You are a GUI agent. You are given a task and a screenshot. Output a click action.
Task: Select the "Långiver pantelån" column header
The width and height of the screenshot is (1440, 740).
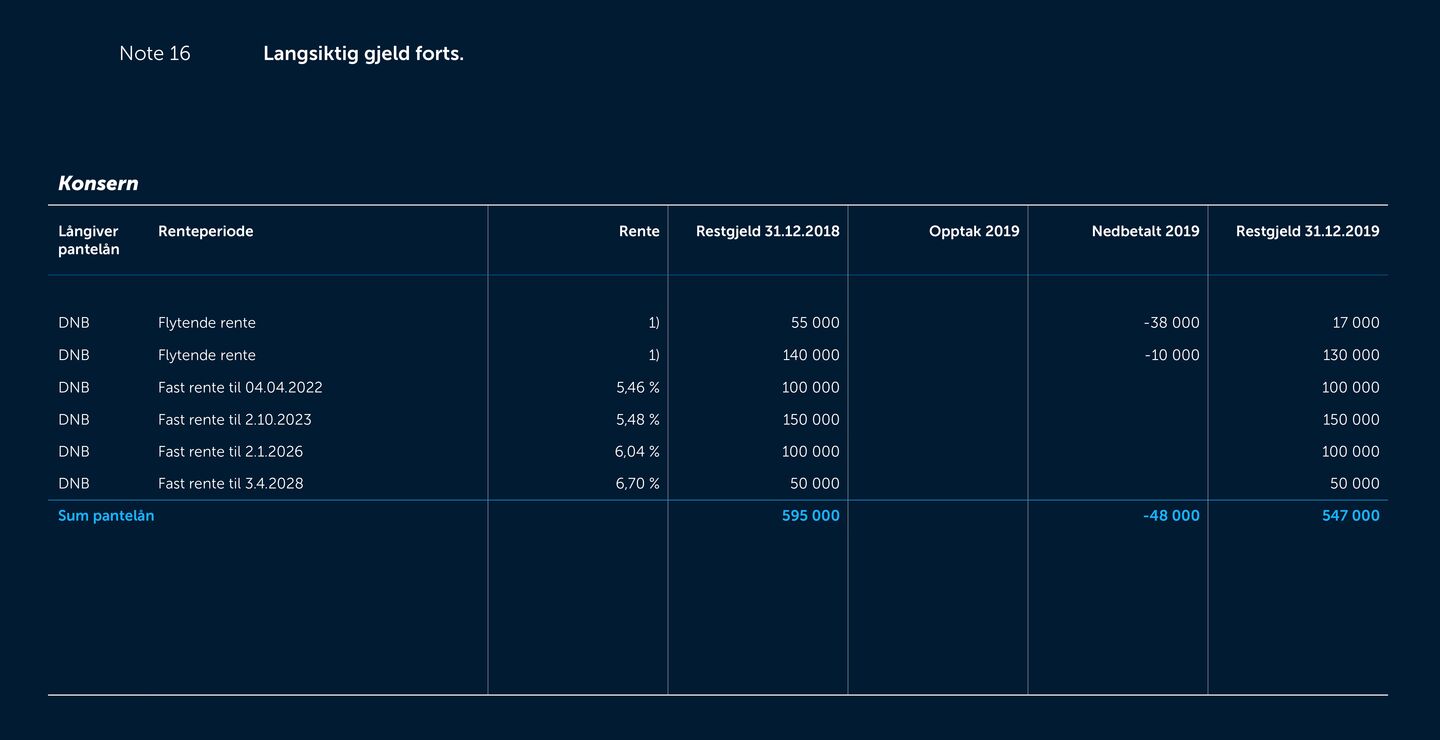click(88, 240)
